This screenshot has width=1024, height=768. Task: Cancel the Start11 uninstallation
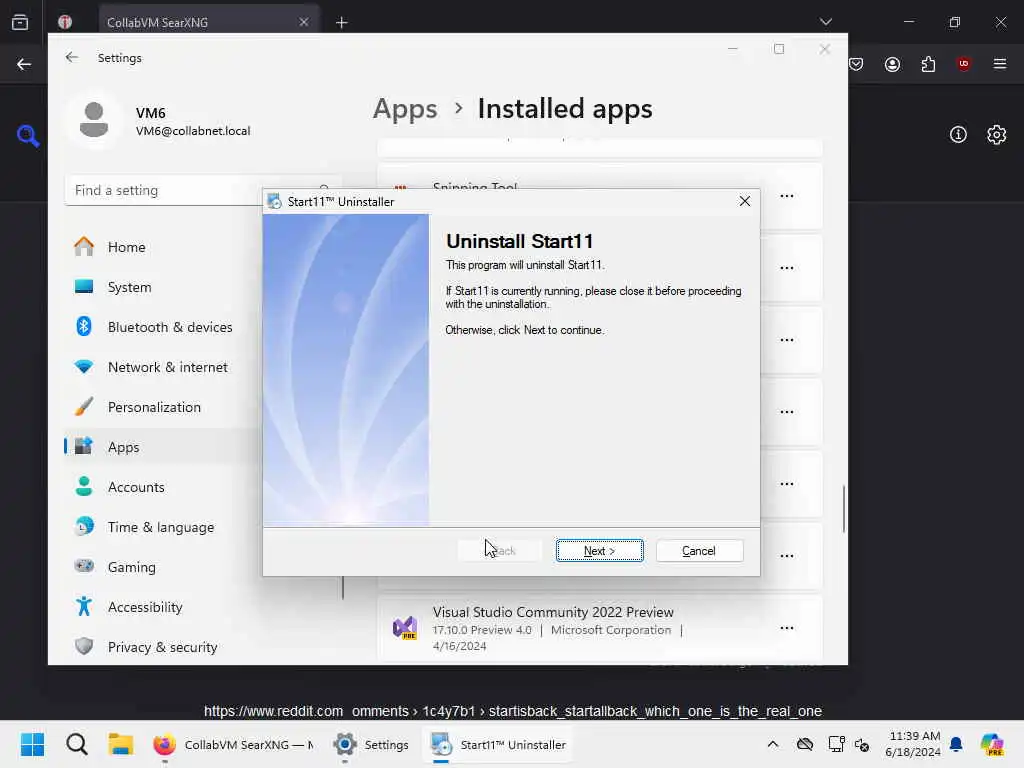coord(699,551)
